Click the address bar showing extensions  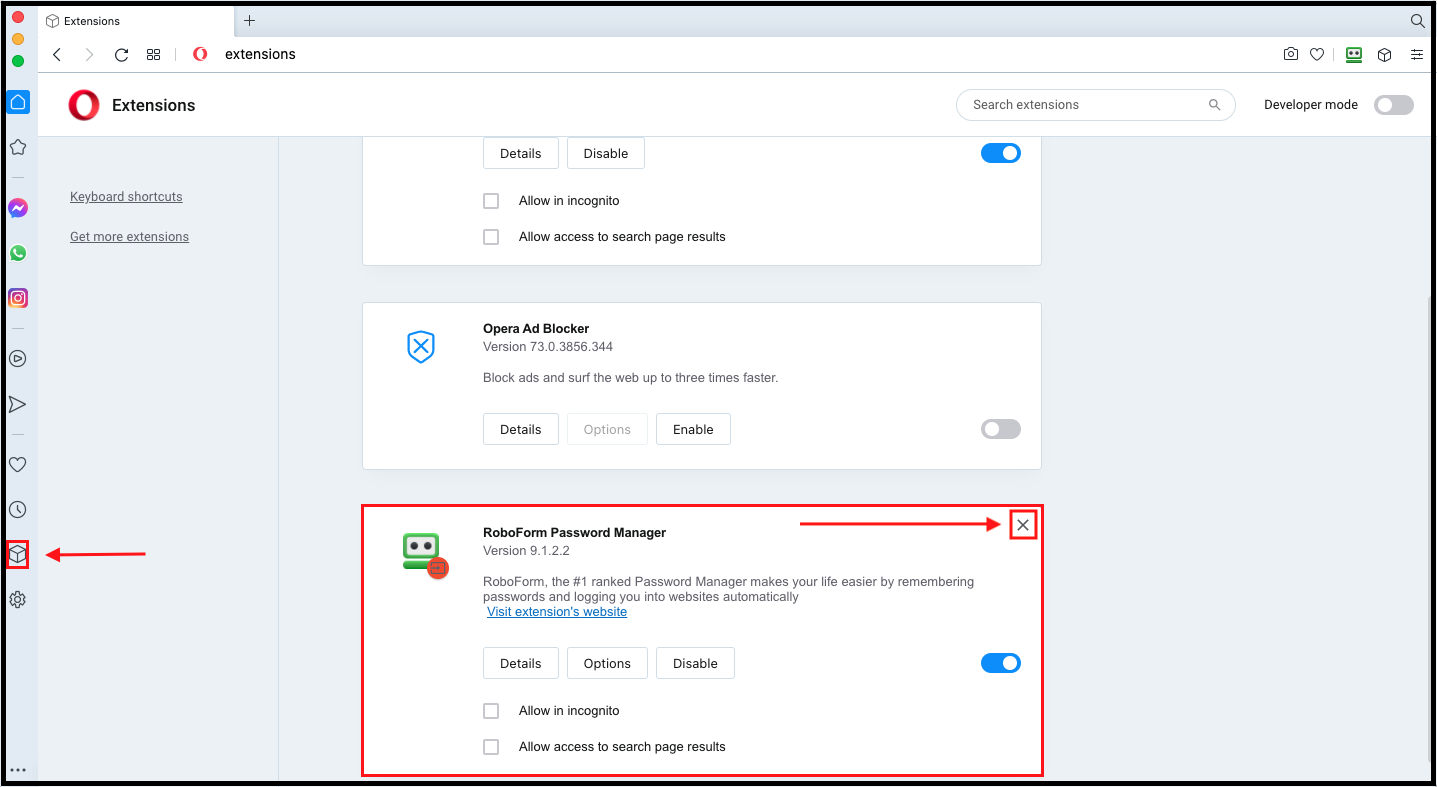pos(260,55)
